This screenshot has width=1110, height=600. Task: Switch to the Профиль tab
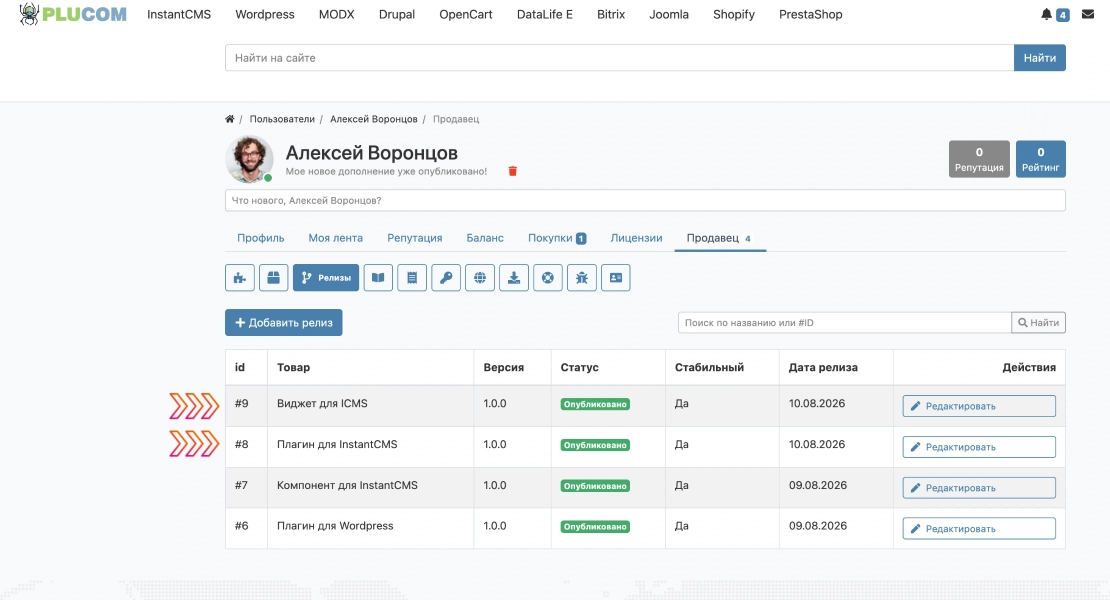tap(261, 238)
